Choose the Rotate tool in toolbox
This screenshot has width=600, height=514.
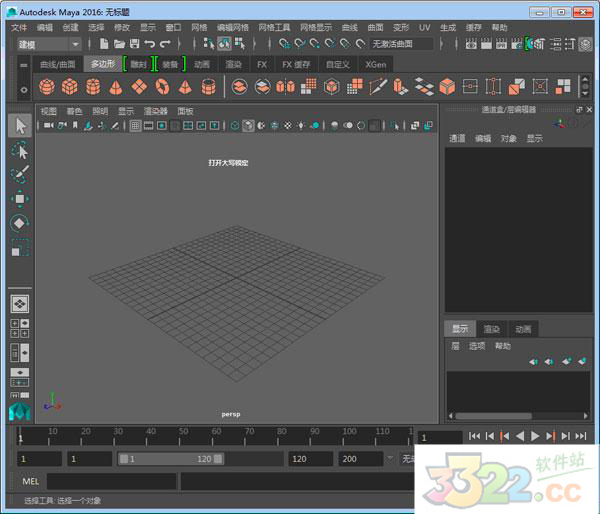click(x=20, y=223)
